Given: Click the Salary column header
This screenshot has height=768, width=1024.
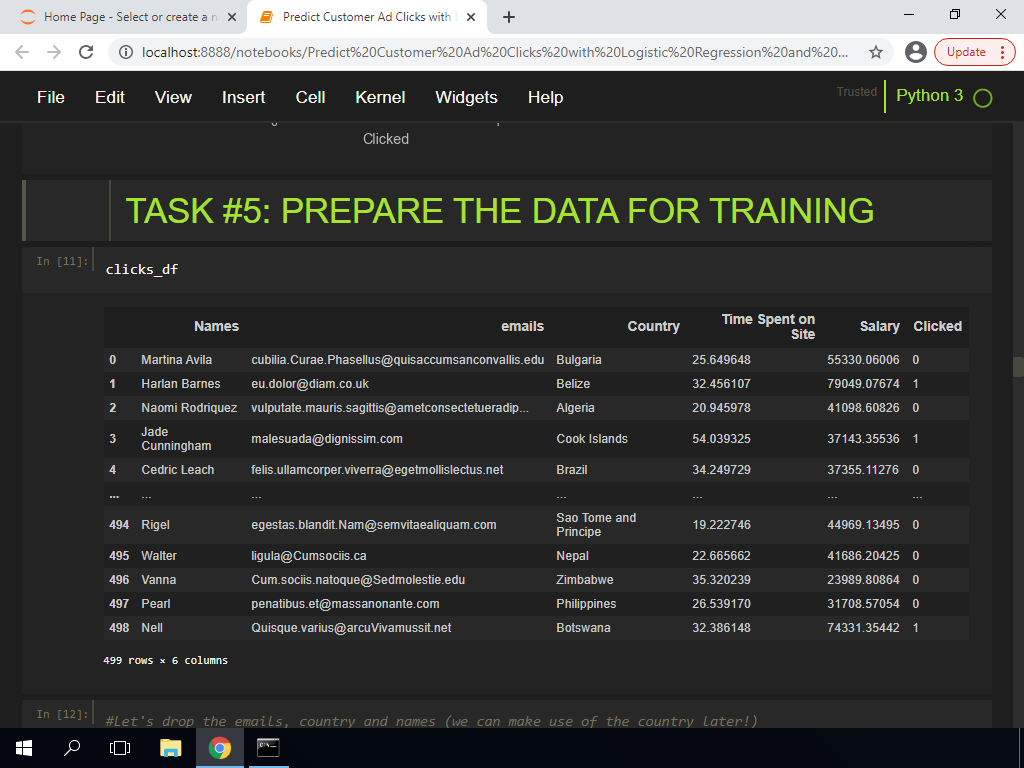Looking at the screenshot, I should [x=879, y=327].
